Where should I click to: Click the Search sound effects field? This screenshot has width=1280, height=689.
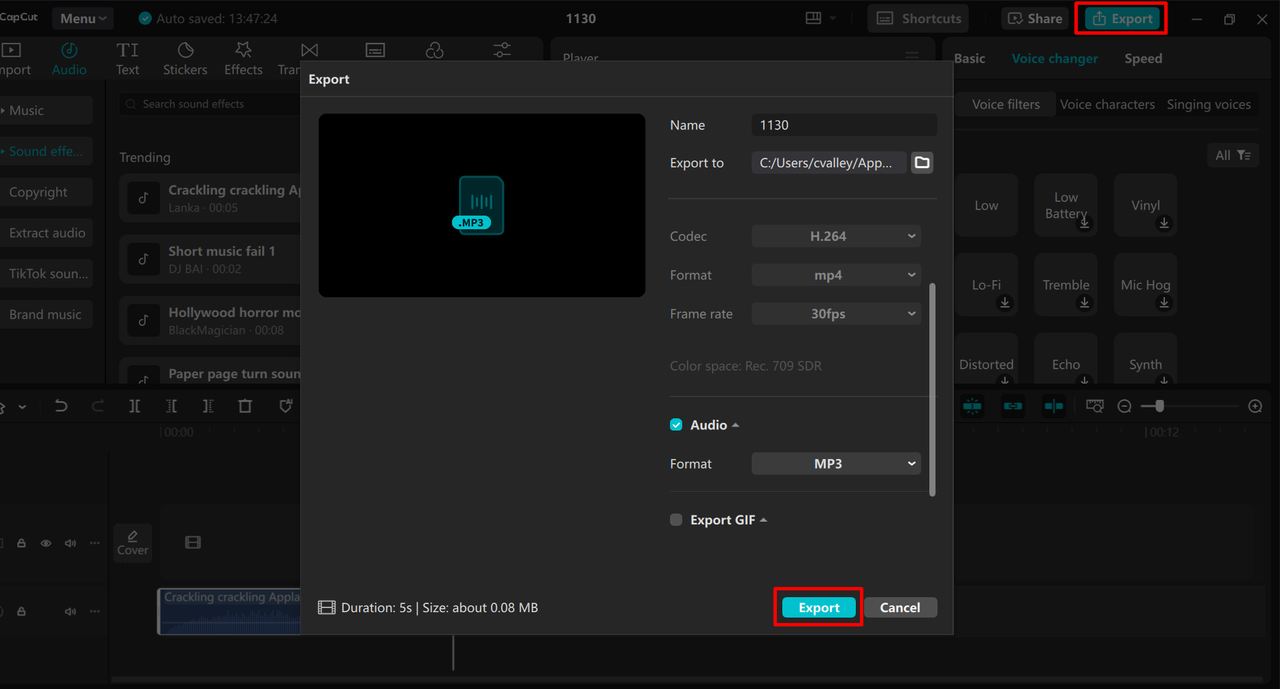pyautogui.click(x=210, y=104)
